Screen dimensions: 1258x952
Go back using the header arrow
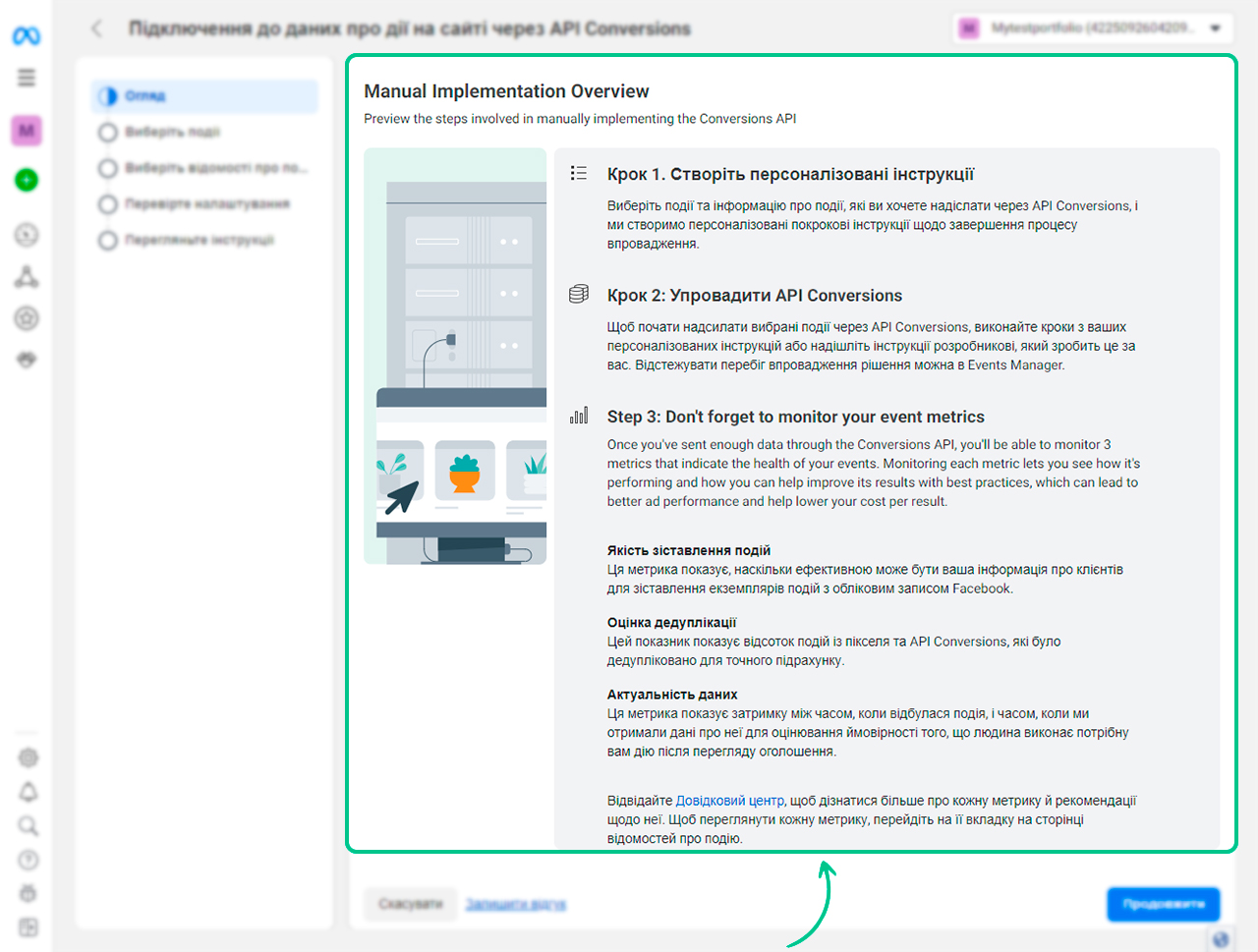pos(96,28)
